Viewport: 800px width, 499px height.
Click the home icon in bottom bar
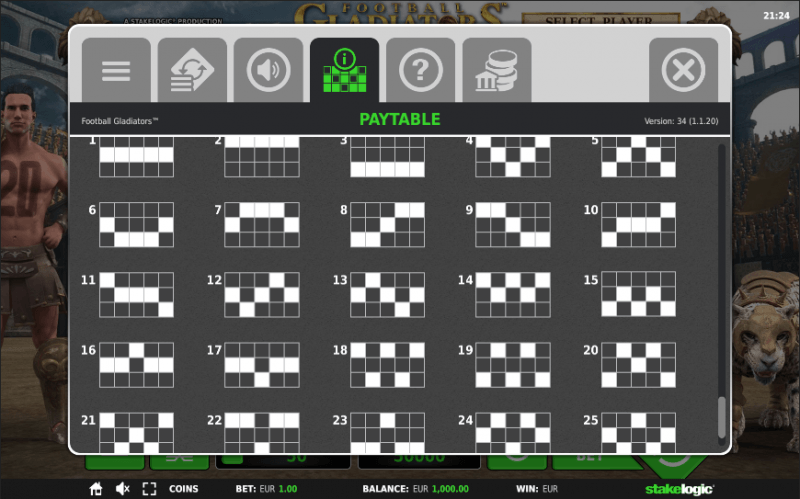pos(96,489)
